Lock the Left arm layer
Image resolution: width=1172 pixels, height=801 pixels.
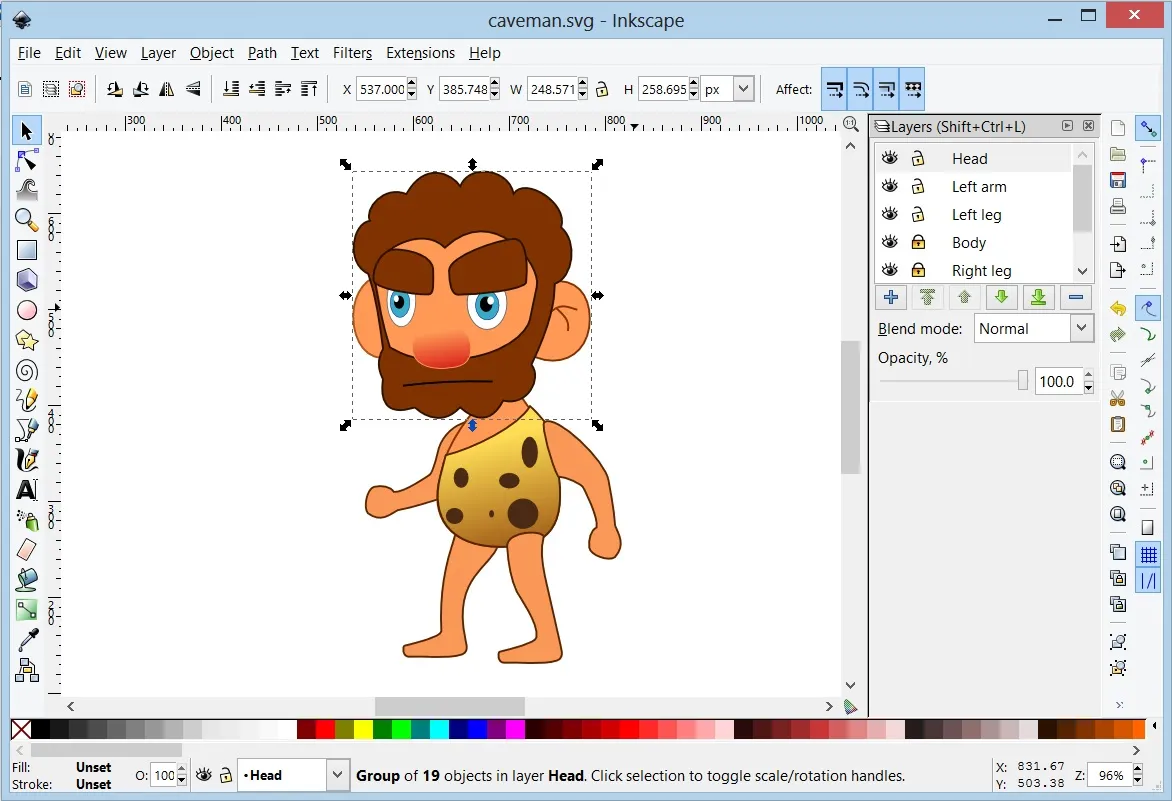tap(918, 186)
